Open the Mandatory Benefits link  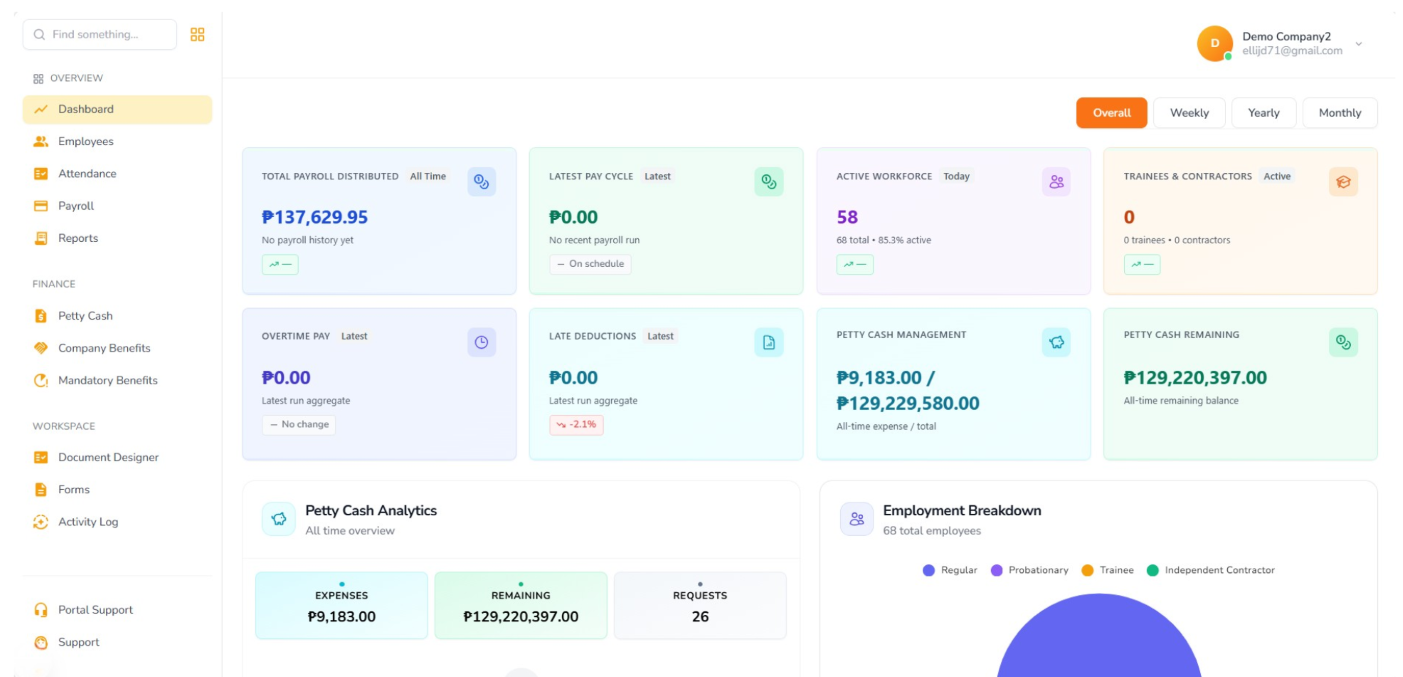(117, 380)
